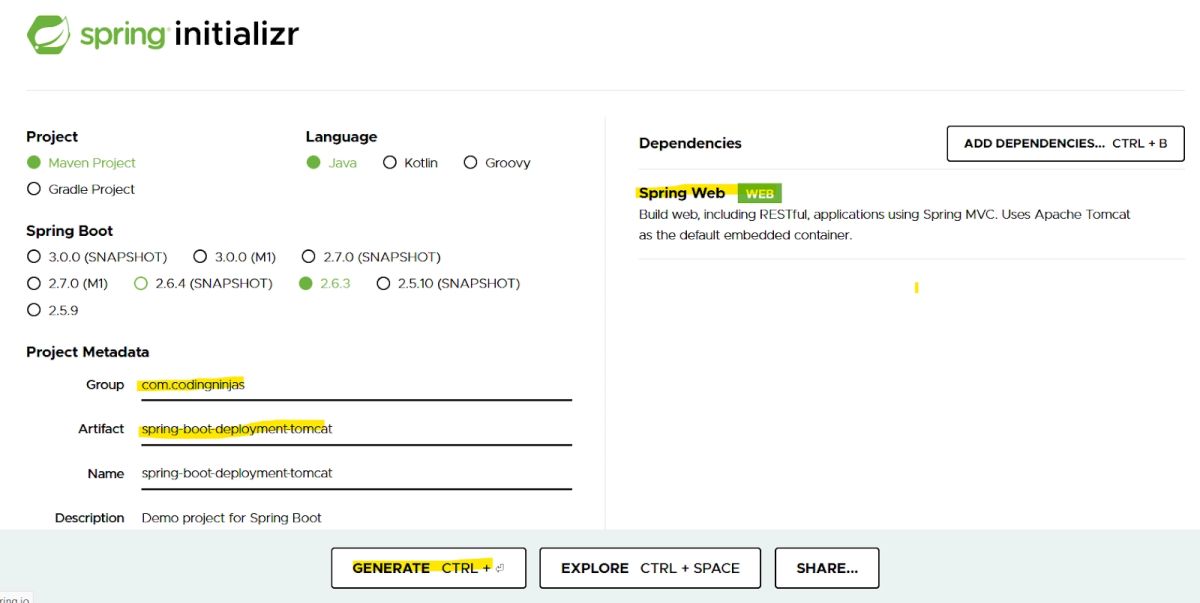Click the Spring Boot section heading
This screenshot has width=1200, height=603.
tap(69, 231)
